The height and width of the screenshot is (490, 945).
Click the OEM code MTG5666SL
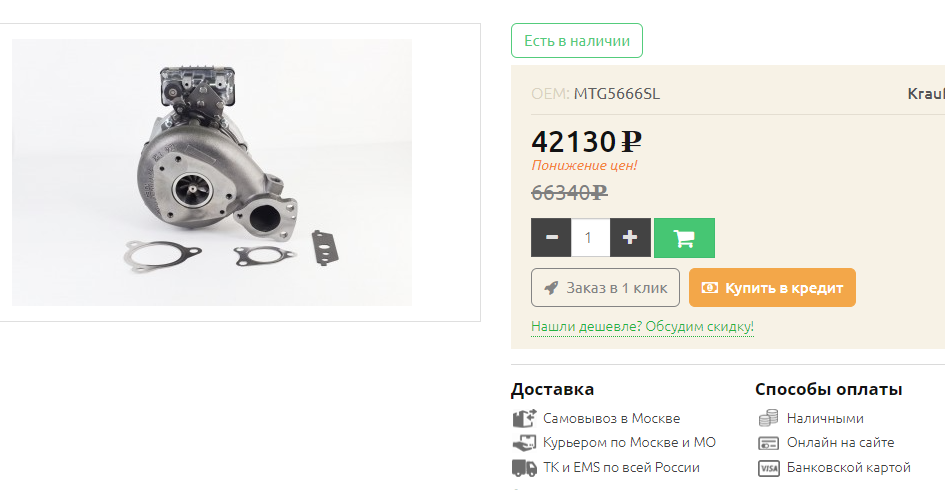(x=617, y=93)
